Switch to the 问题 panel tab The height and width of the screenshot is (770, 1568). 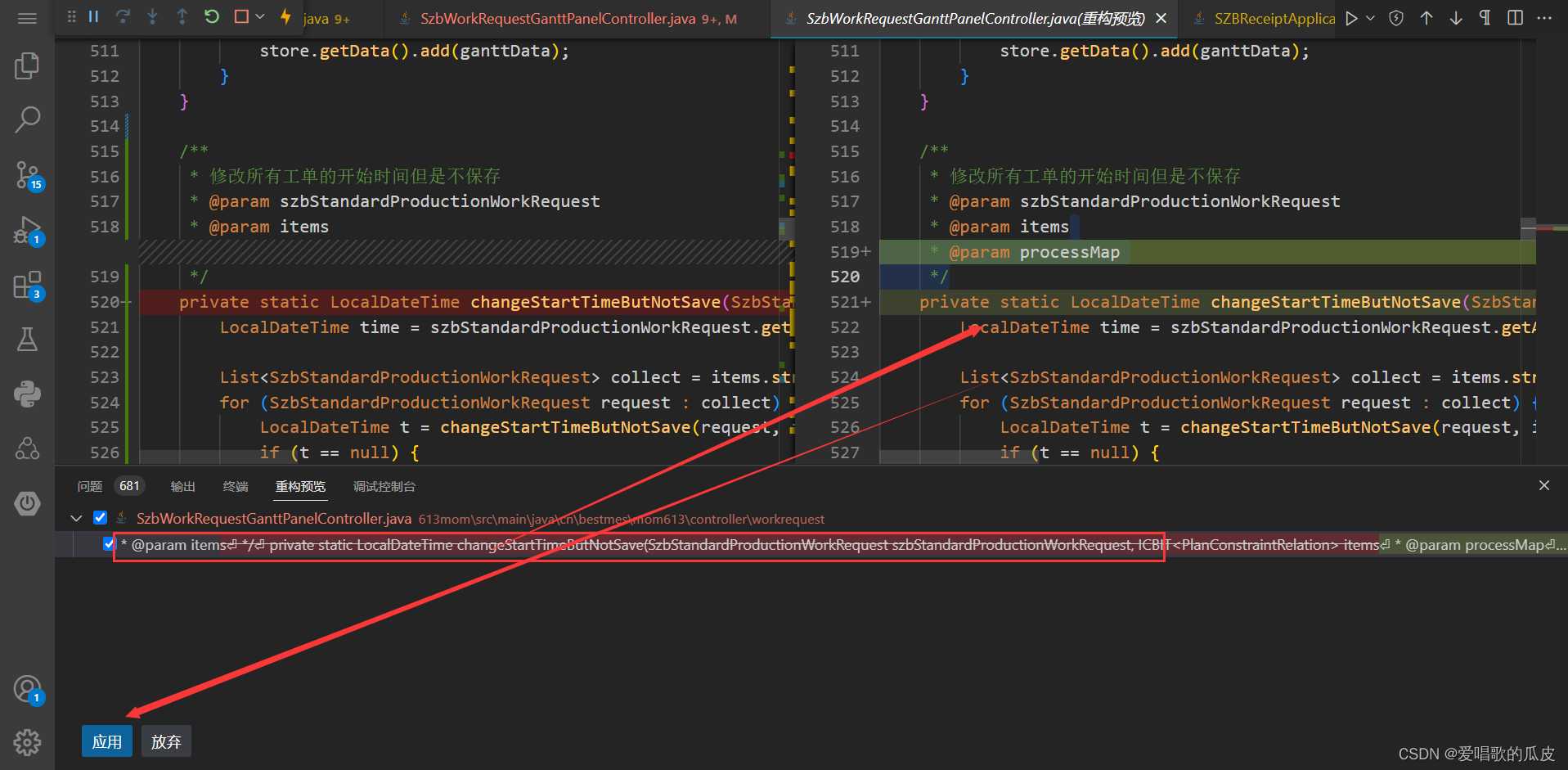[x=90, y=486]
